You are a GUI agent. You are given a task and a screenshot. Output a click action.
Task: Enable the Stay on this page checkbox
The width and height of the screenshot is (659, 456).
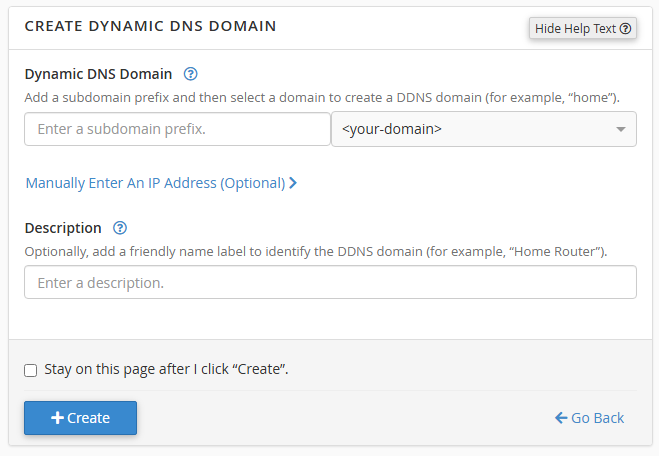[31, 370]
